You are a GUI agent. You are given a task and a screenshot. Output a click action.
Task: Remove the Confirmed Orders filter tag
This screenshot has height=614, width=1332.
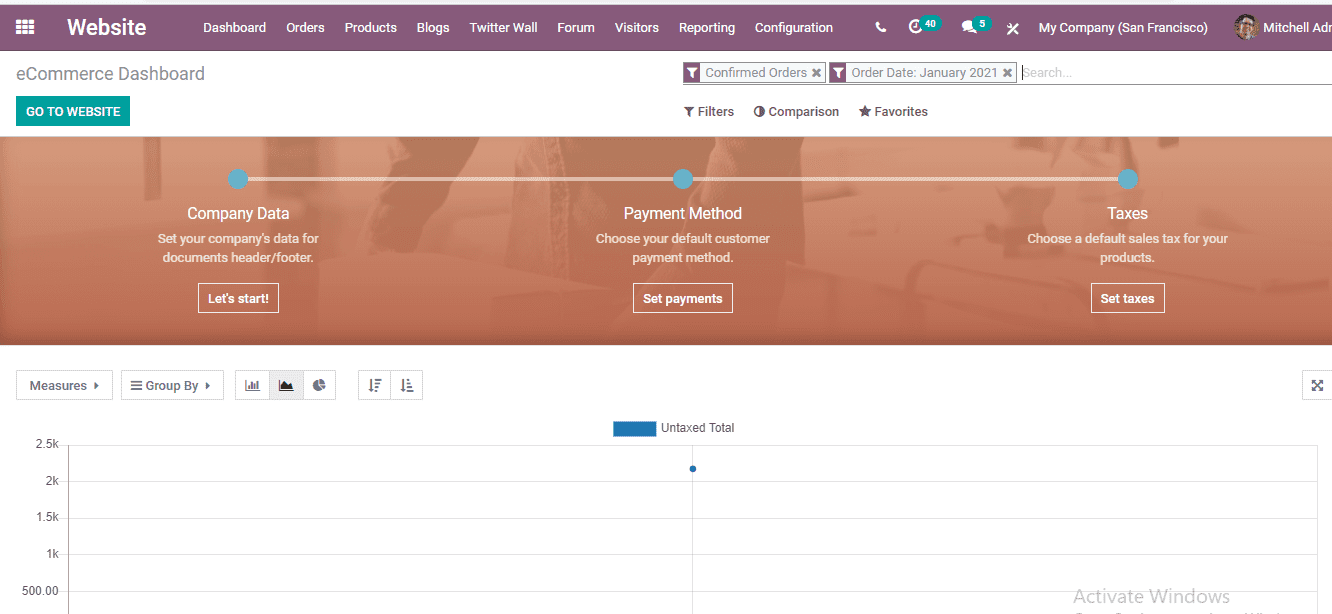pos(817,73)
